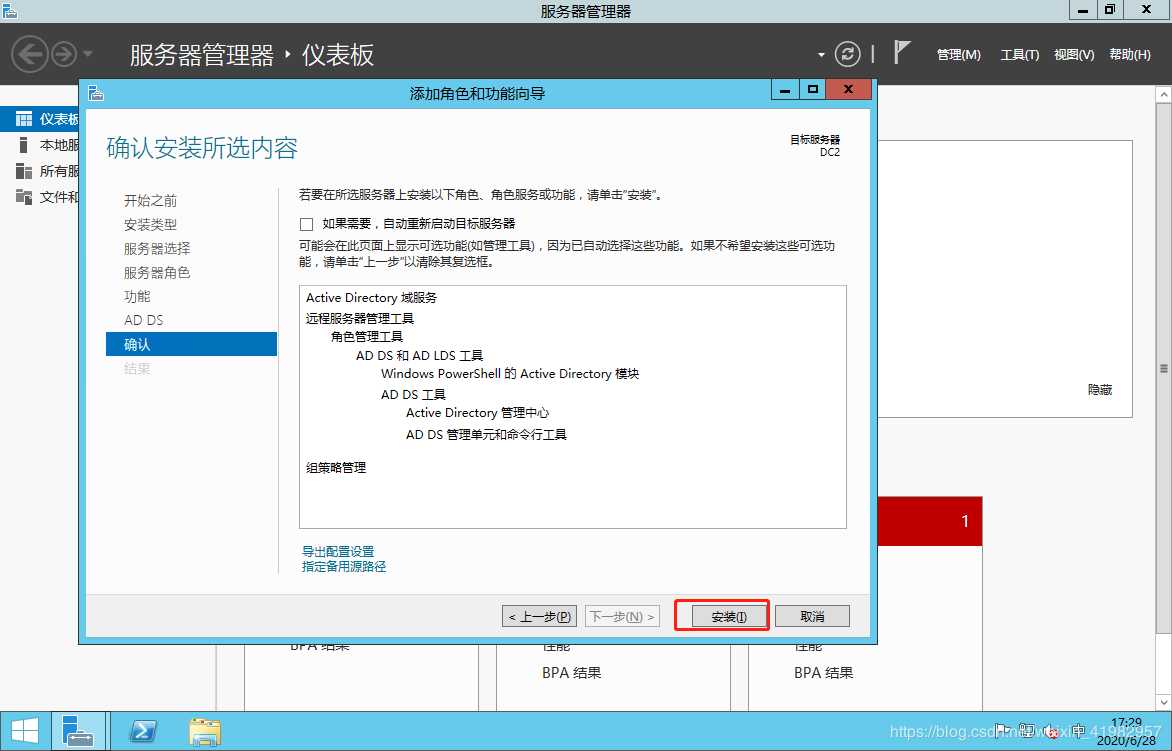Click the red tile showing 1
This screenshot has width=1172, height=751.
930,521
